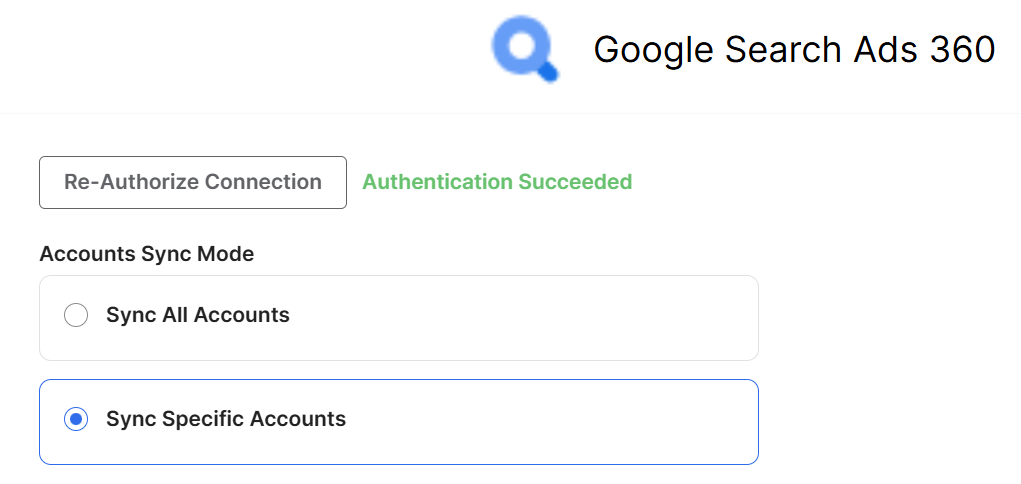Click the Sync All Accounts label text
Viewport: 1021px width, 484px height.
pyautogui.click(x=198, y=316)
